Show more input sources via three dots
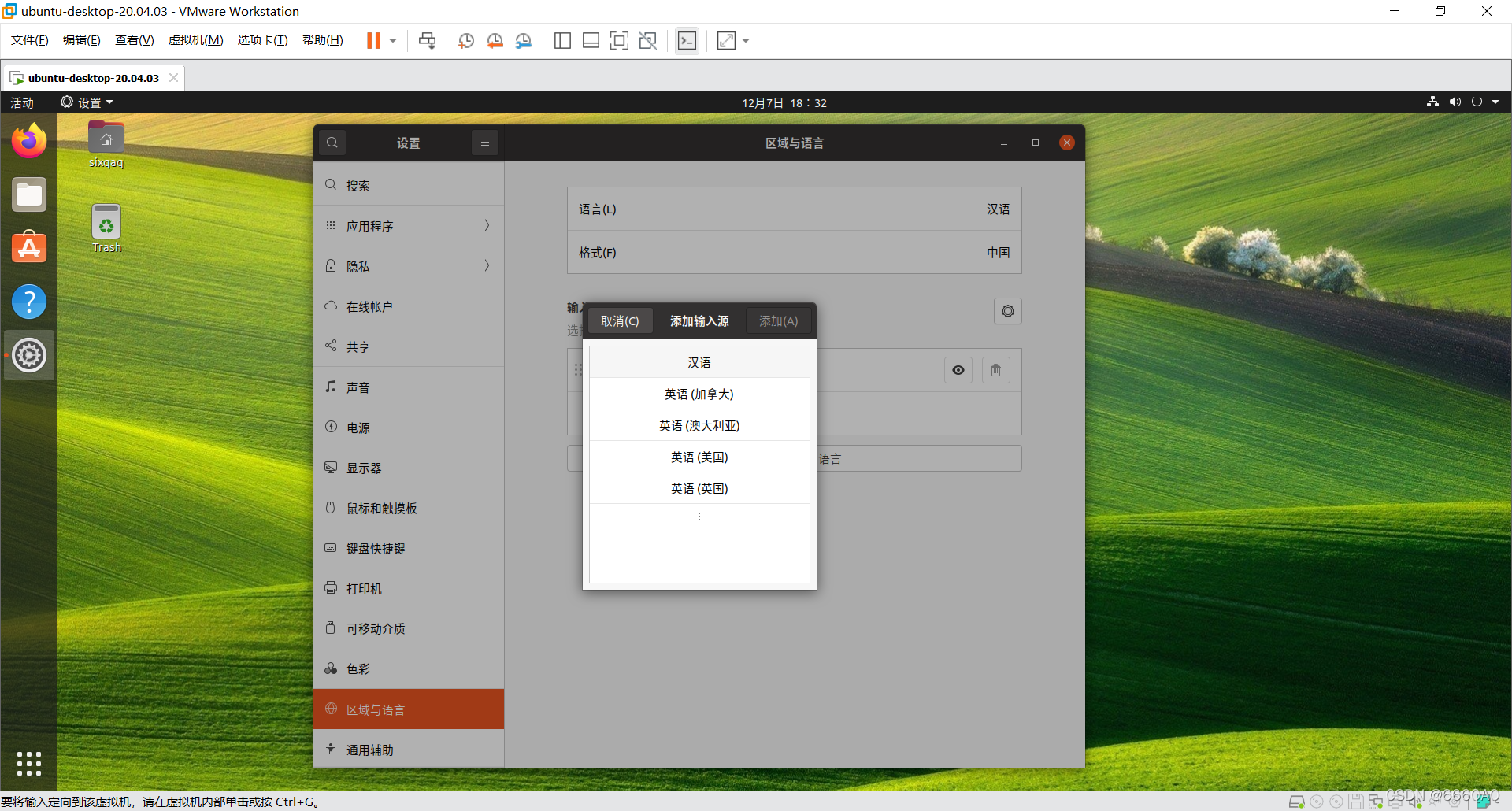This screenshot has height=811, width=1512. pos(699,517)
